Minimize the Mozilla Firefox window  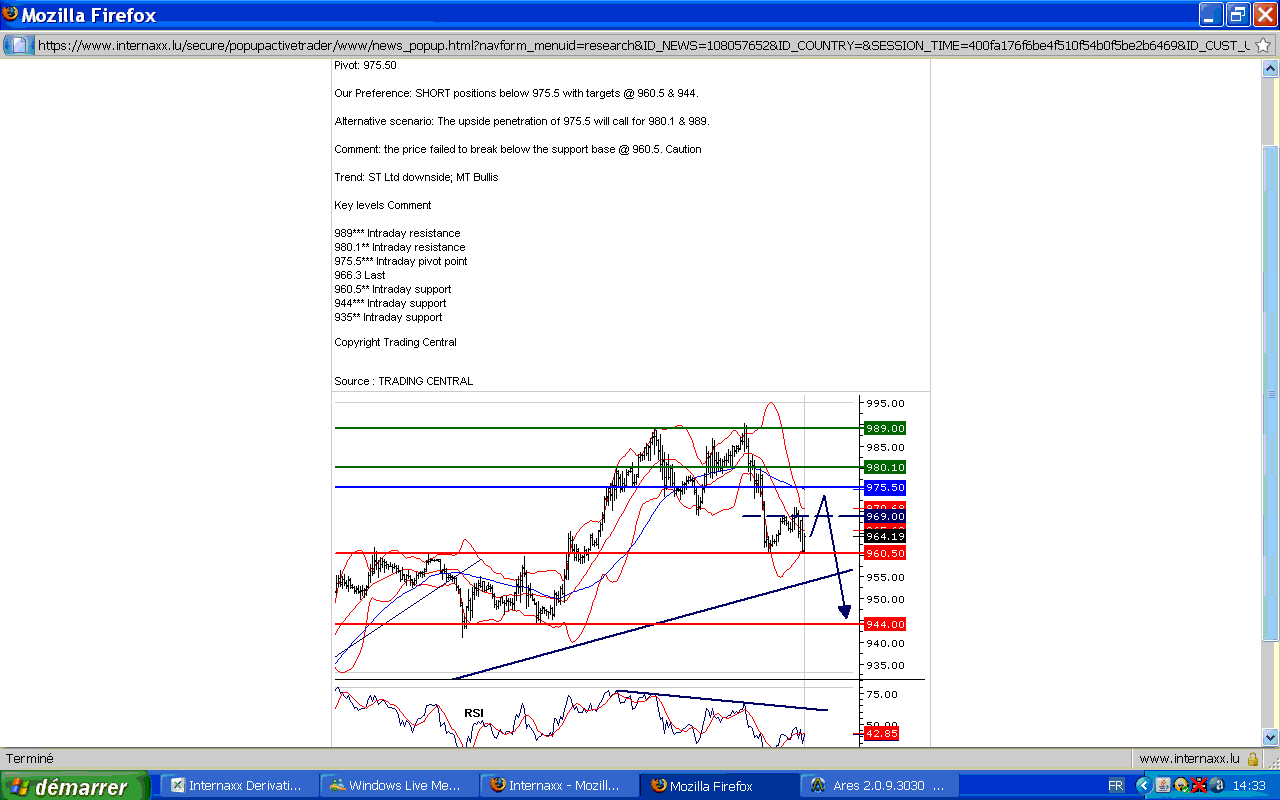pyautogui.click(x=1212, y=15)
